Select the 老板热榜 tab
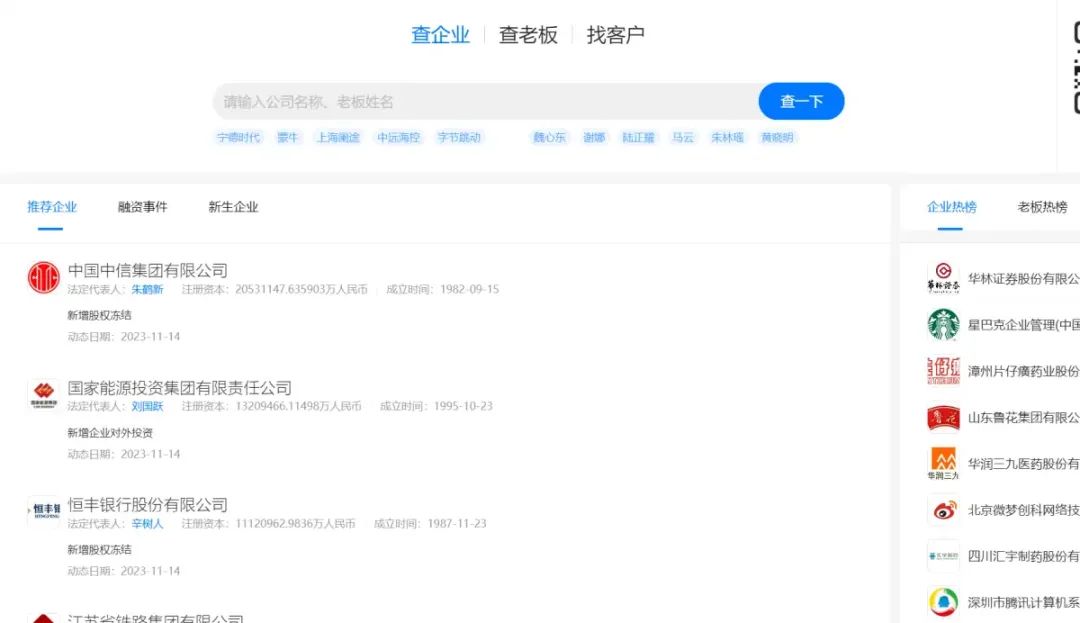This screenshot has height=623, width=1080. click(1043, 207)
